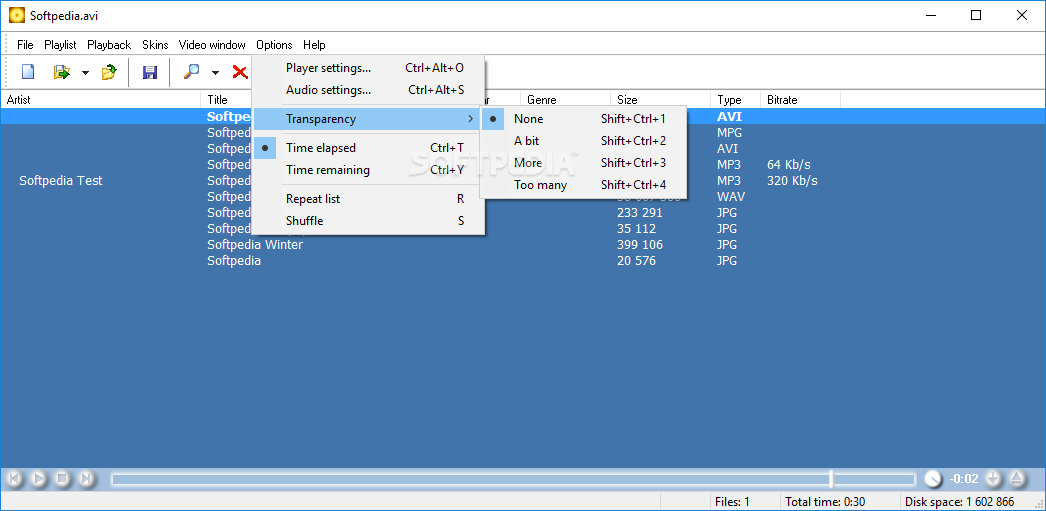Click Disk space: 1 602 866 status entry

pyautogui.click(x=959, y=502)
